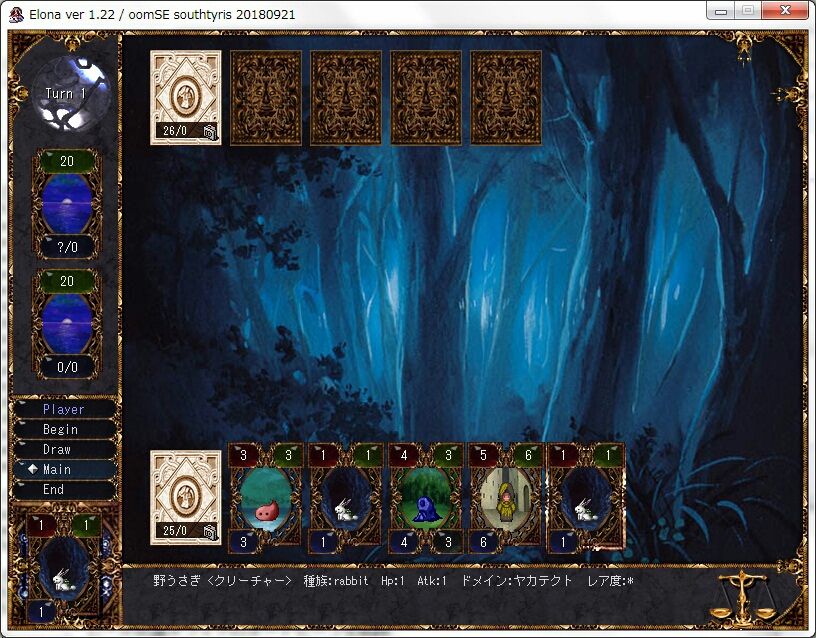This screenshot has height=638, width=819.
Task: Click the 種族:rabbit race text
Action: tap(336, 581)
